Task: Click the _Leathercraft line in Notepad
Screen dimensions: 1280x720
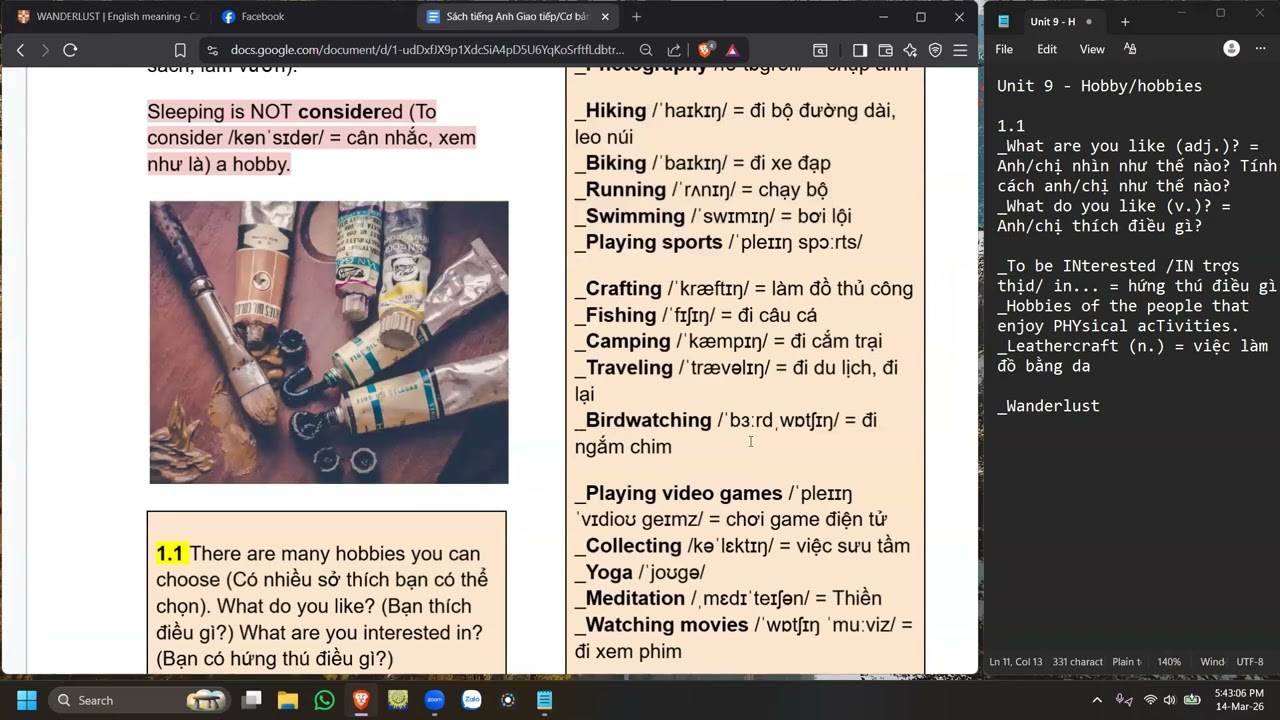Action: coord(1132,356)
